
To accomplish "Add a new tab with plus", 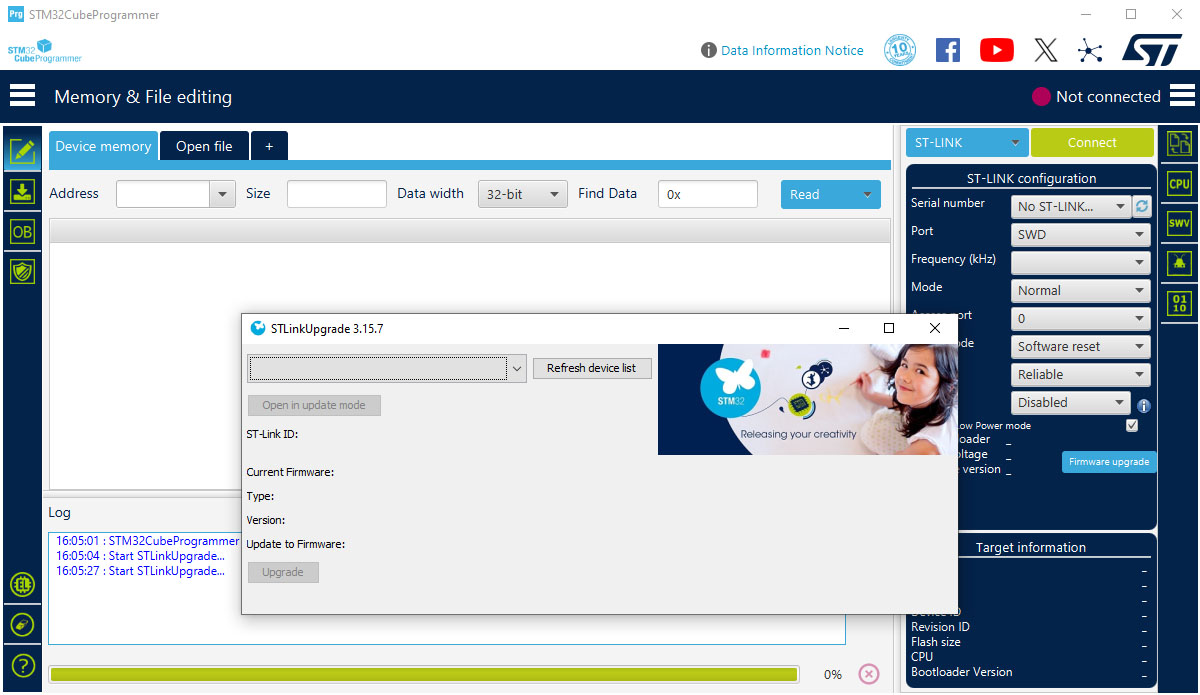I will pos(269,146).
